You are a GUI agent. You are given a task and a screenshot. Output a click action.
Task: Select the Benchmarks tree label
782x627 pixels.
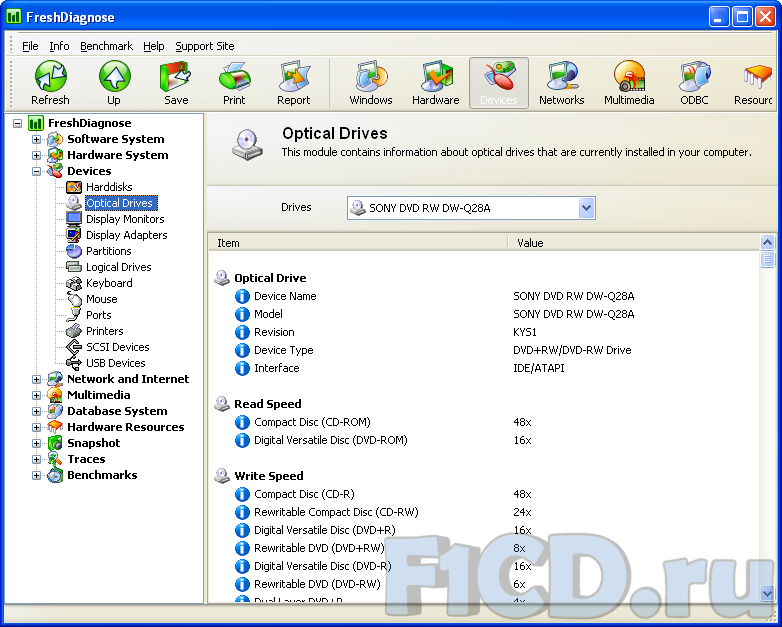click(x=102, y=475)
